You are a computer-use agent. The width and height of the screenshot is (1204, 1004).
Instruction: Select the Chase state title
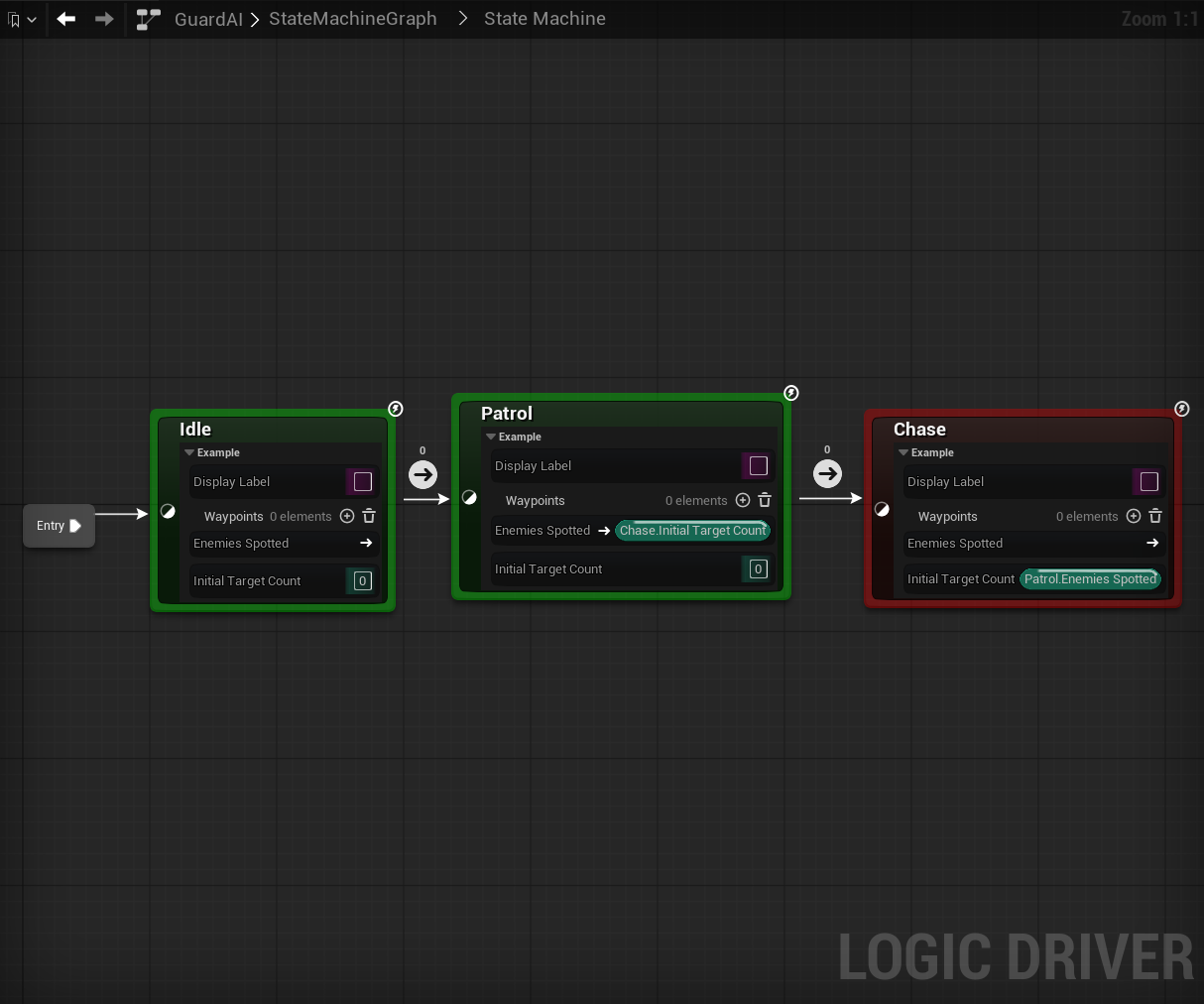[919, 430]
